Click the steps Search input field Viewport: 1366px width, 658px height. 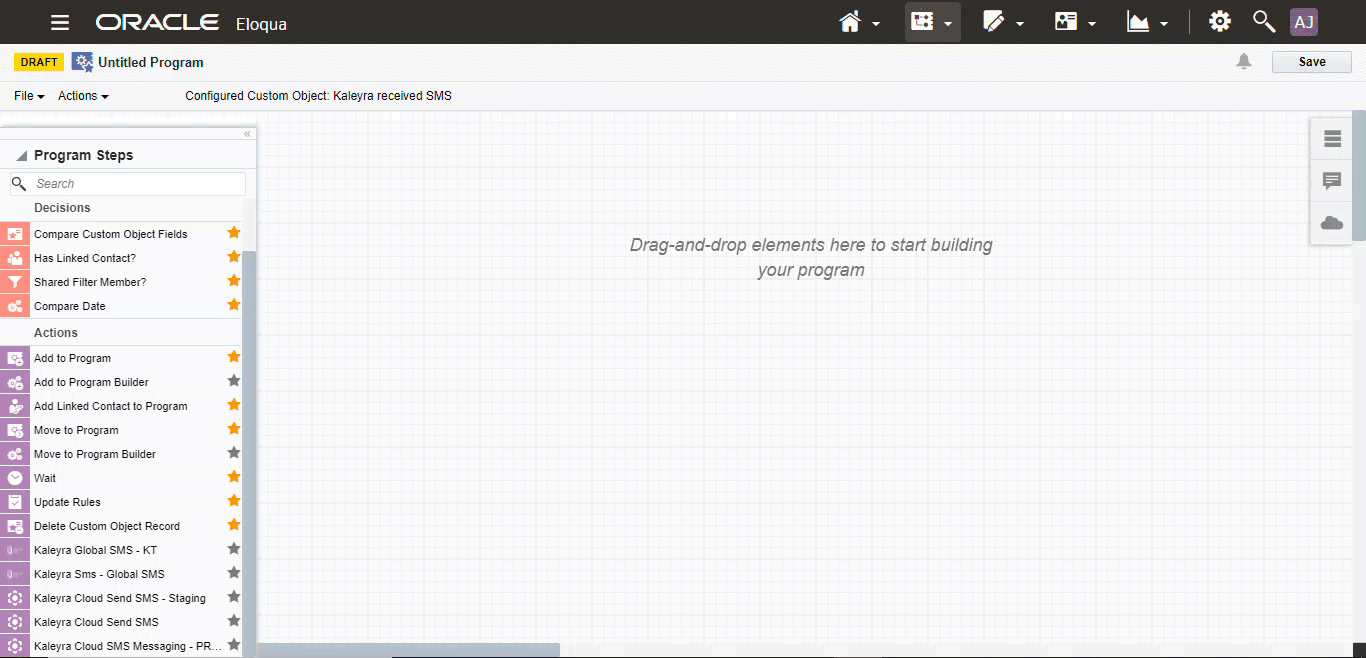click(x=128, y=184)
